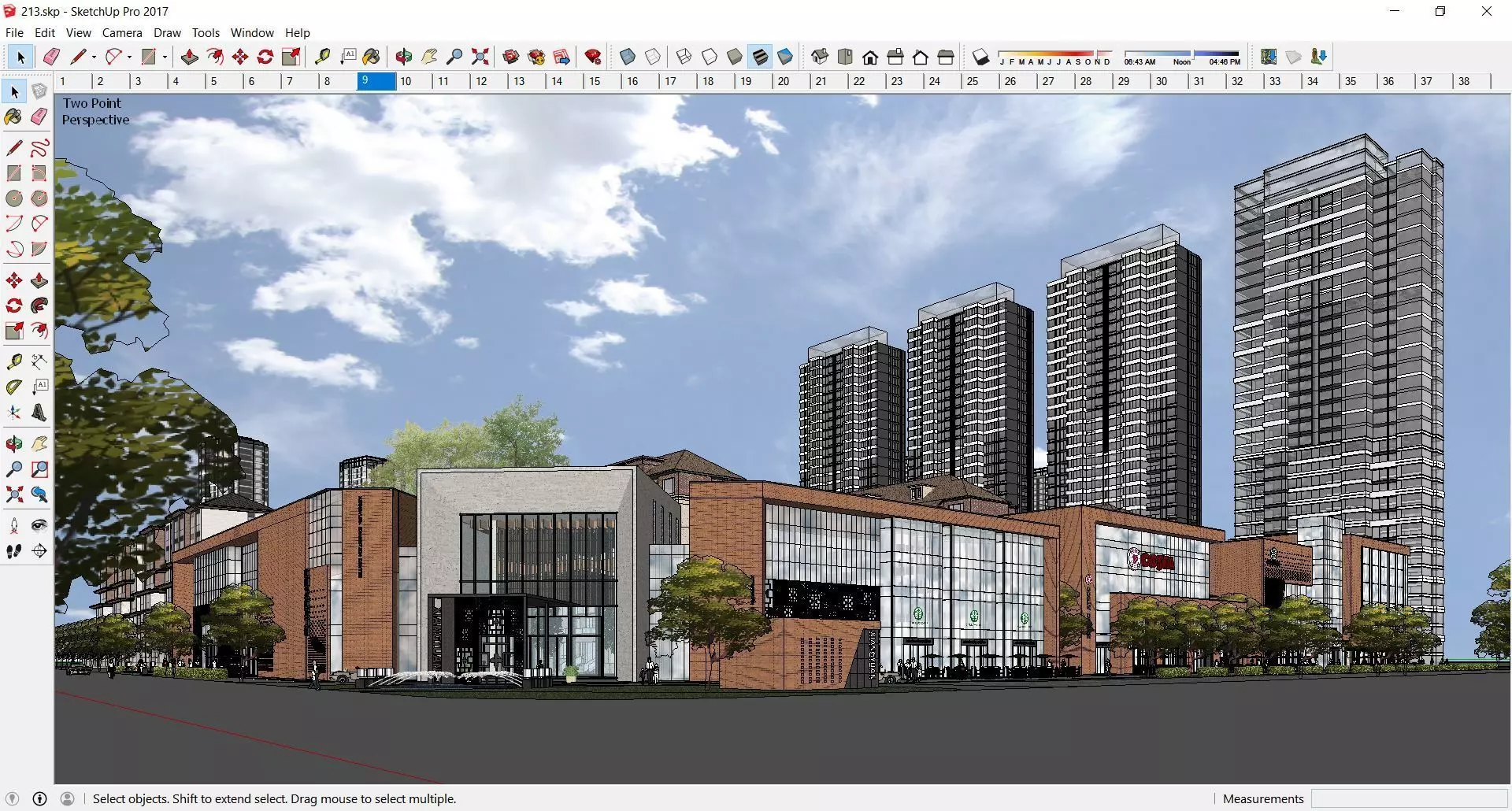Switch to Front view house icon
Screen dimensions: 1512x811
coord(870,57)
